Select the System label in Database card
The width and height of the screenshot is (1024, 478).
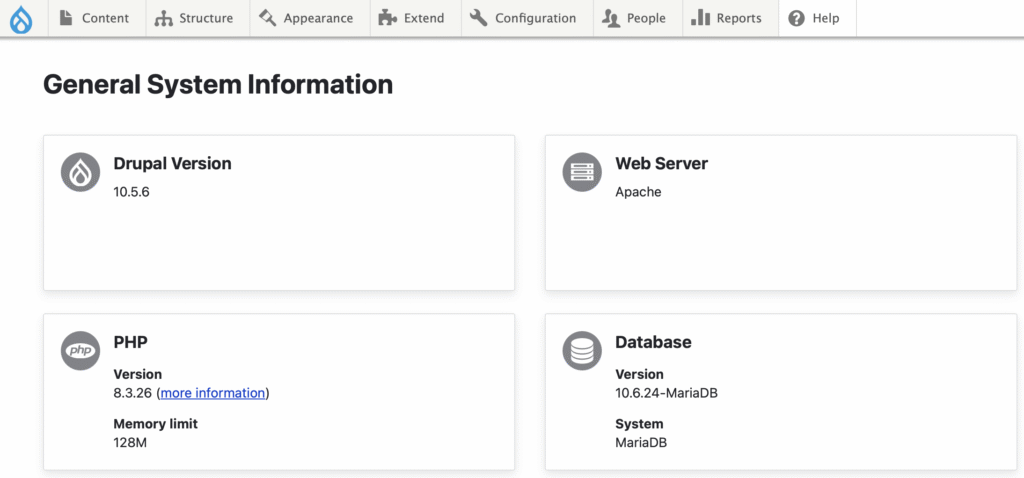[639, 424]
